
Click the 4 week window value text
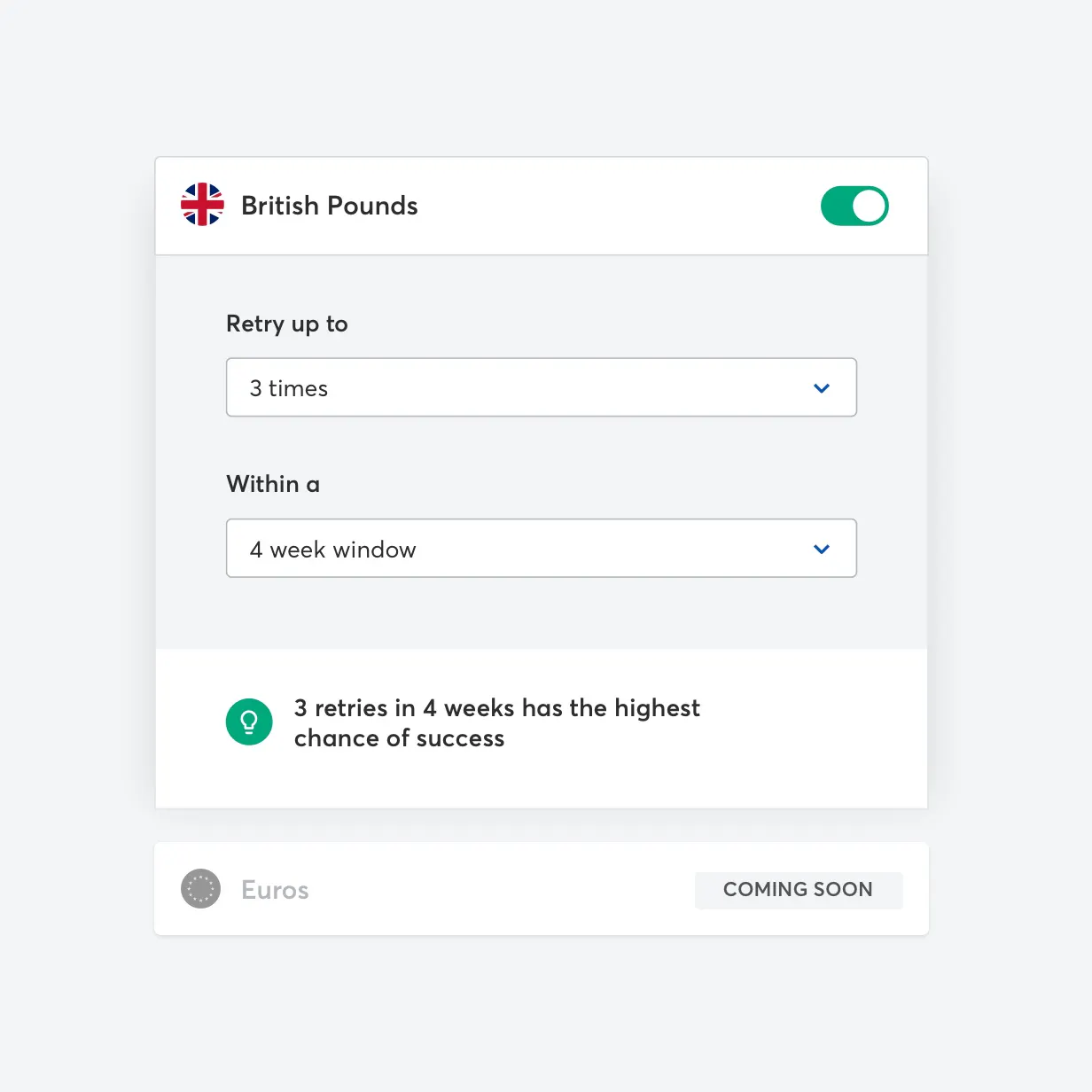coord(332,550)
